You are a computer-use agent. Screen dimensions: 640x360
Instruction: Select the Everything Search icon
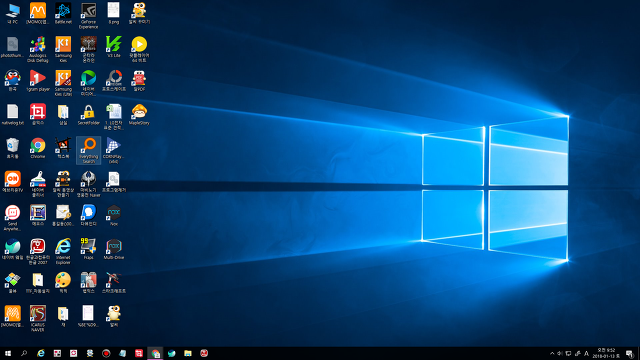89,151
